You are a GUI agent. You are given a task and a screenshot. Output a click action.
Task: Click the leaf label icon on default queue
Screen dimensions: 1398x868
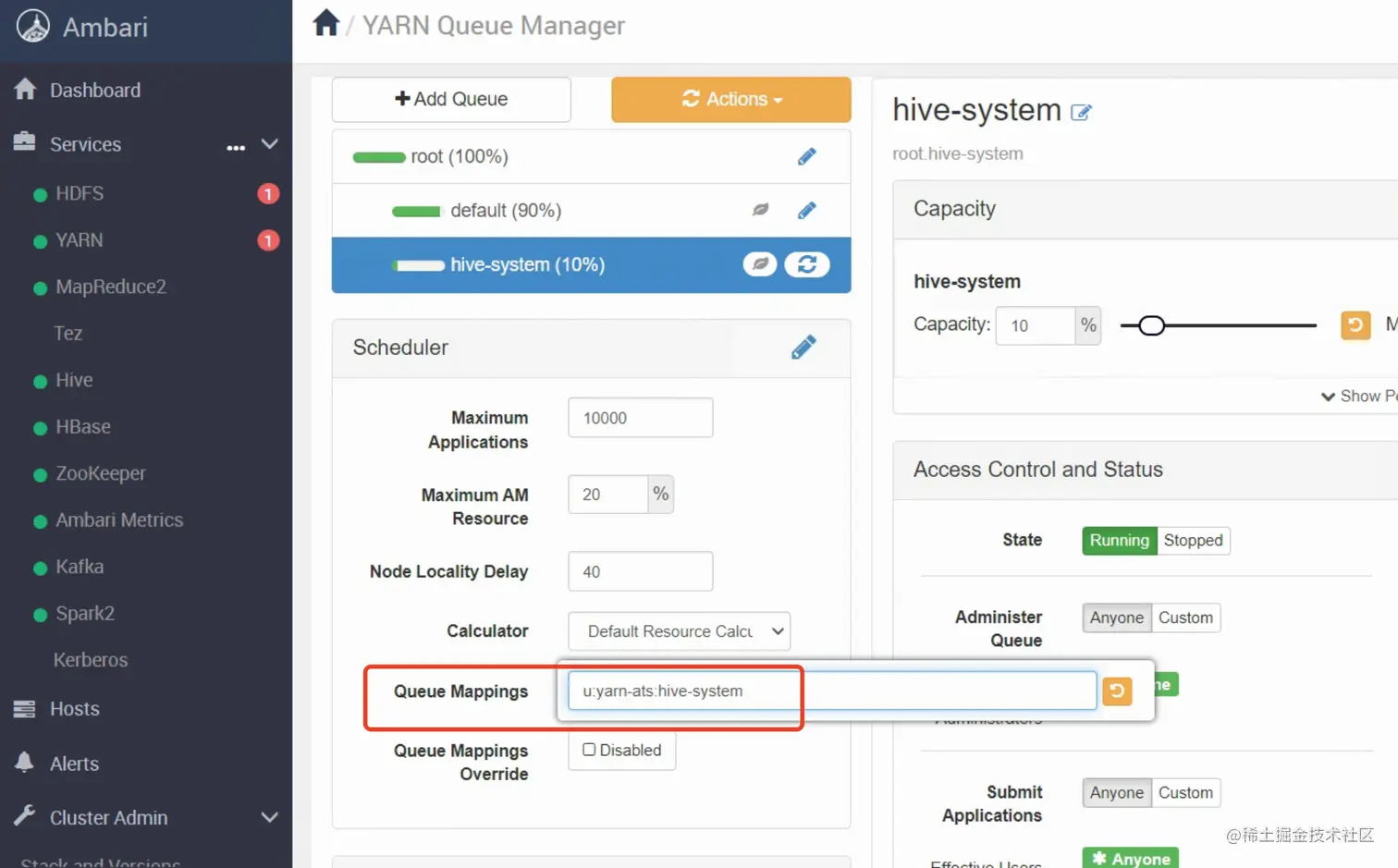point(760,210)
